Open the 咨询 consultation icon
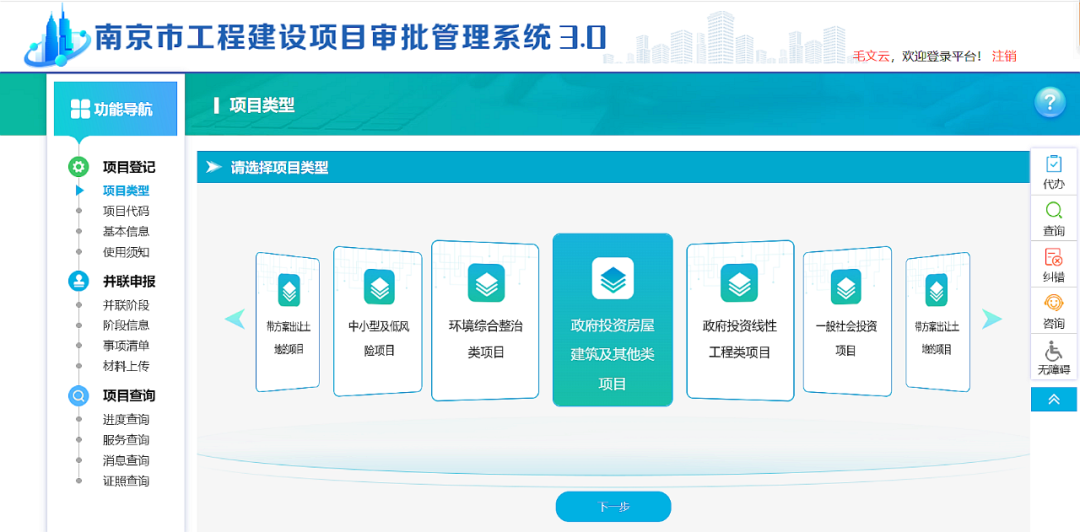Viewport: 1080px width, 532px height. pyautogui.click(x=1053, y=311)
